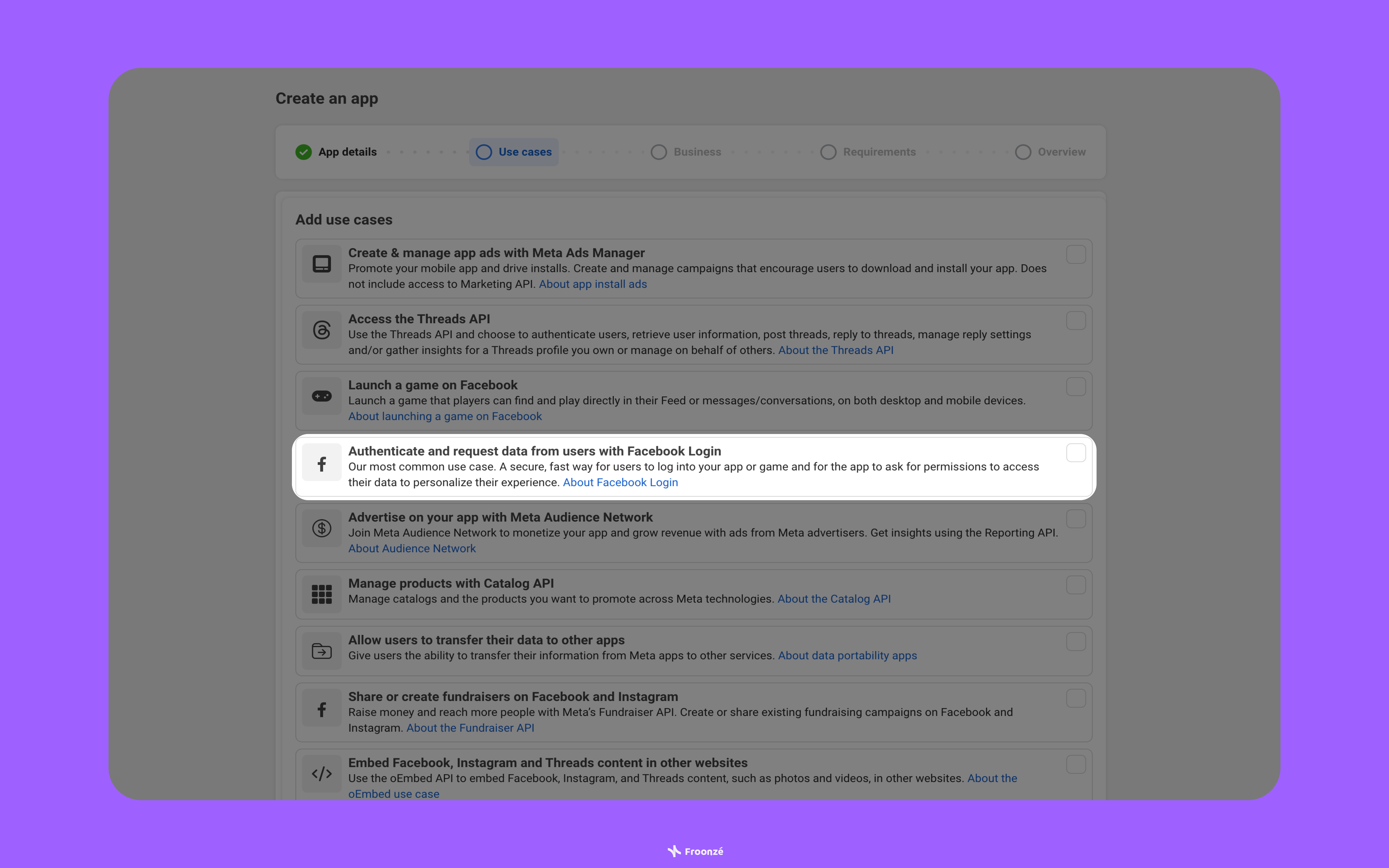Click the Audience Network dollar icon
The image size is (1389, 868).
(321, 528)
